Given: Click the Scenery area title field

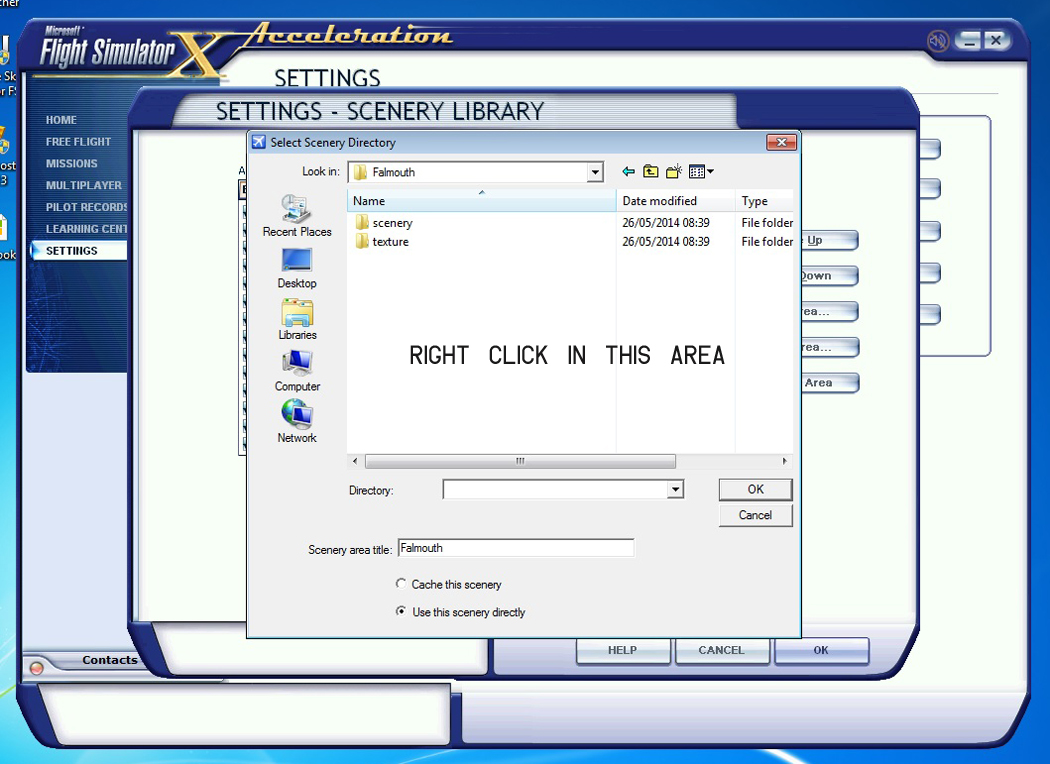Looking at the screenshot, I should coord(516,548).
